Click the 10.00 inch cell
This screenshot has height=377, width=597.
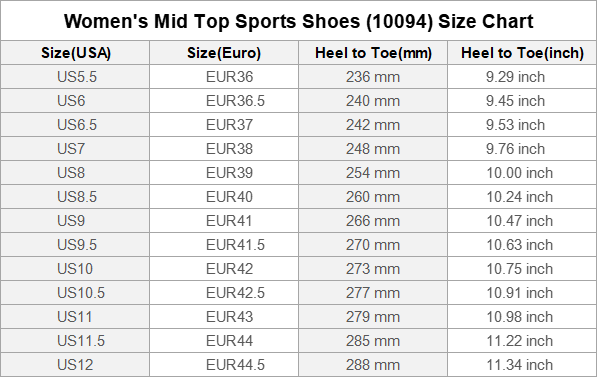point(522,173)
